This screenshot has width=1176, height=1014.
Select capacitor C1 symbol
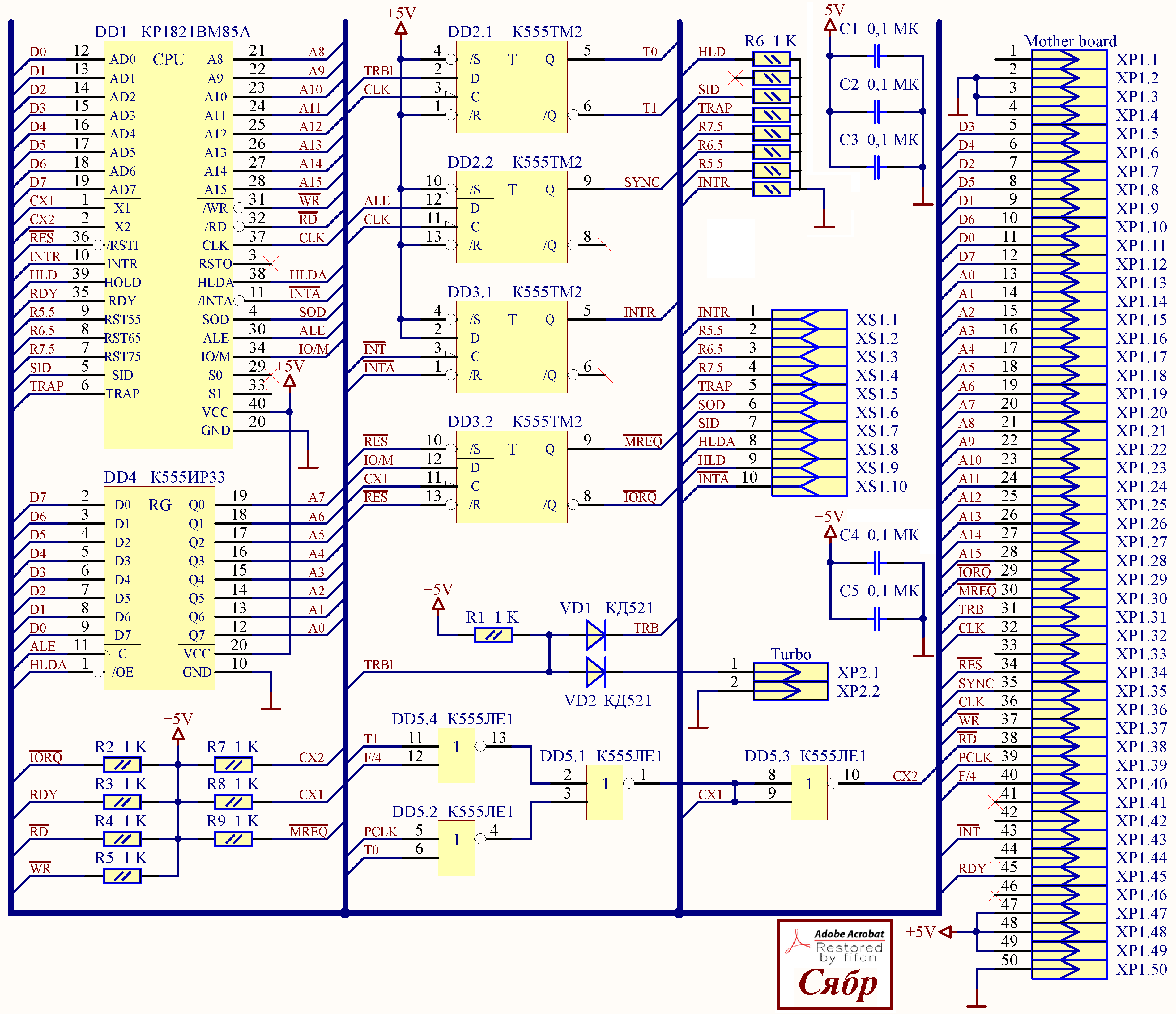(x=877, y=56)
